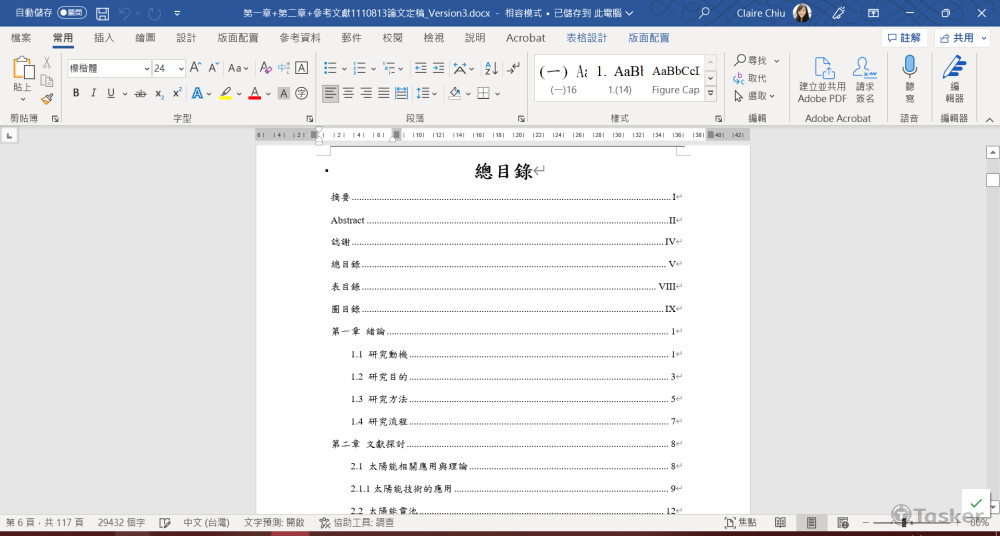Click the search magnifier in title bar
Image resolution: width=1000 pixels, height=536 pixels.
tap(704, 13)
